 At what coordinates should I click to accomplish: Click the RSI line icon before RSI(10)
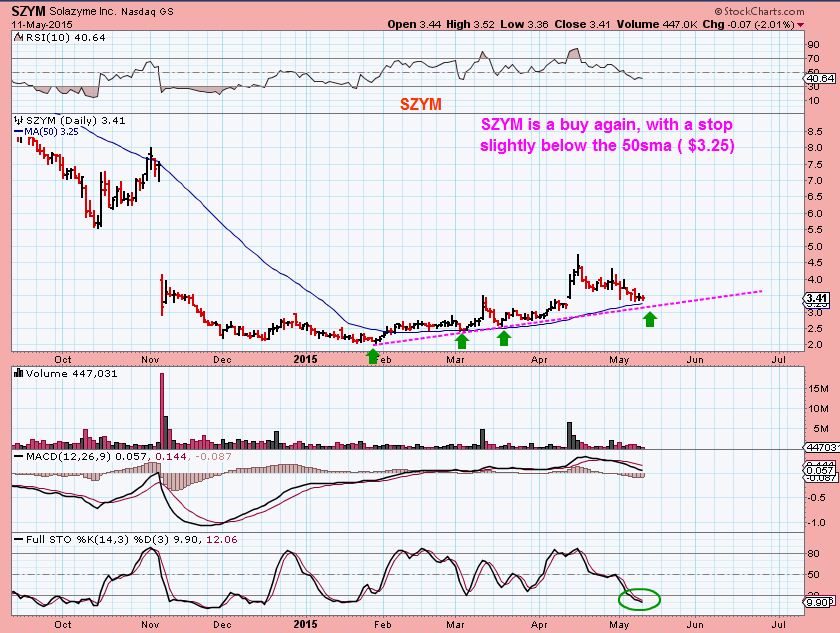click(18, 37)
